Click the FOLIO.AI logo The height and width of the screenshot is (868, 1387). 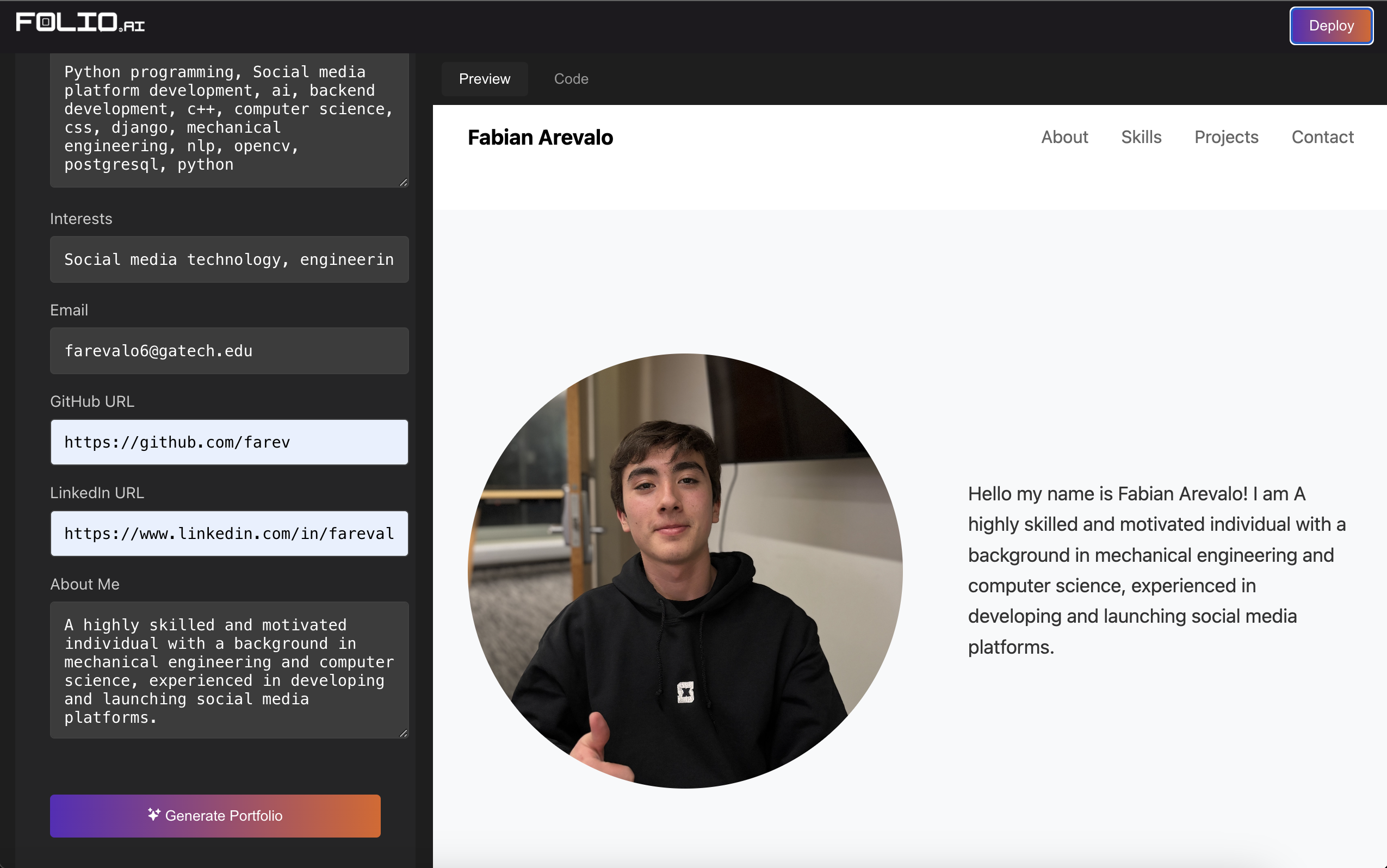coord(80,23)
